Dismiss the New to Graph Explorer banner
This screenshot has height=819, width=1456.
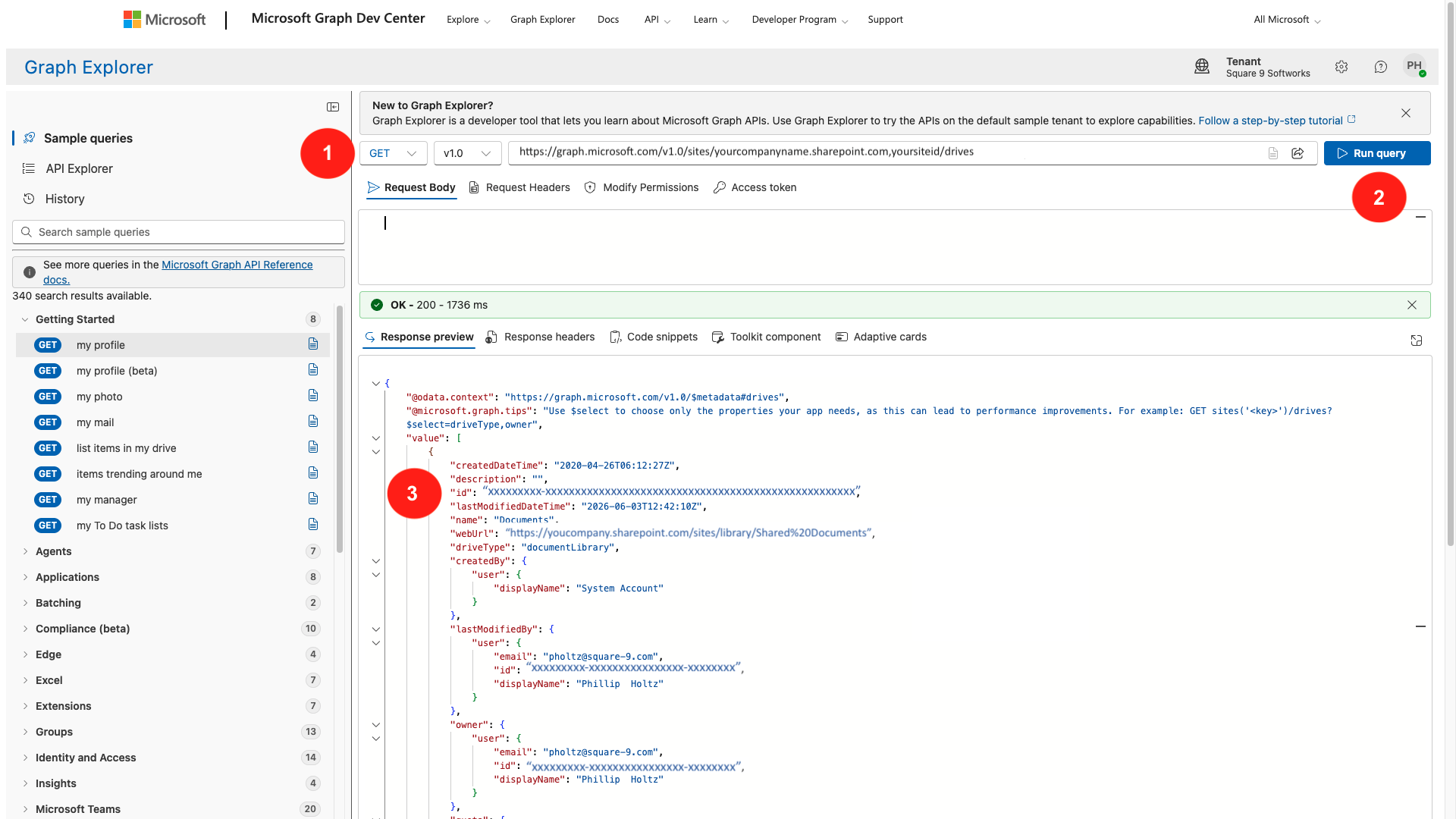pyautogui.click(x=1406, y=113)
